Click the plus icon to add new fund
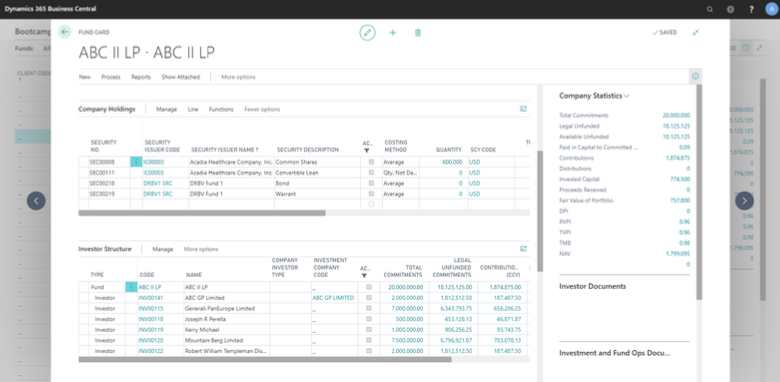Image resolution: width=780 pixels, height=382 pixels. (x=392, y=32)
